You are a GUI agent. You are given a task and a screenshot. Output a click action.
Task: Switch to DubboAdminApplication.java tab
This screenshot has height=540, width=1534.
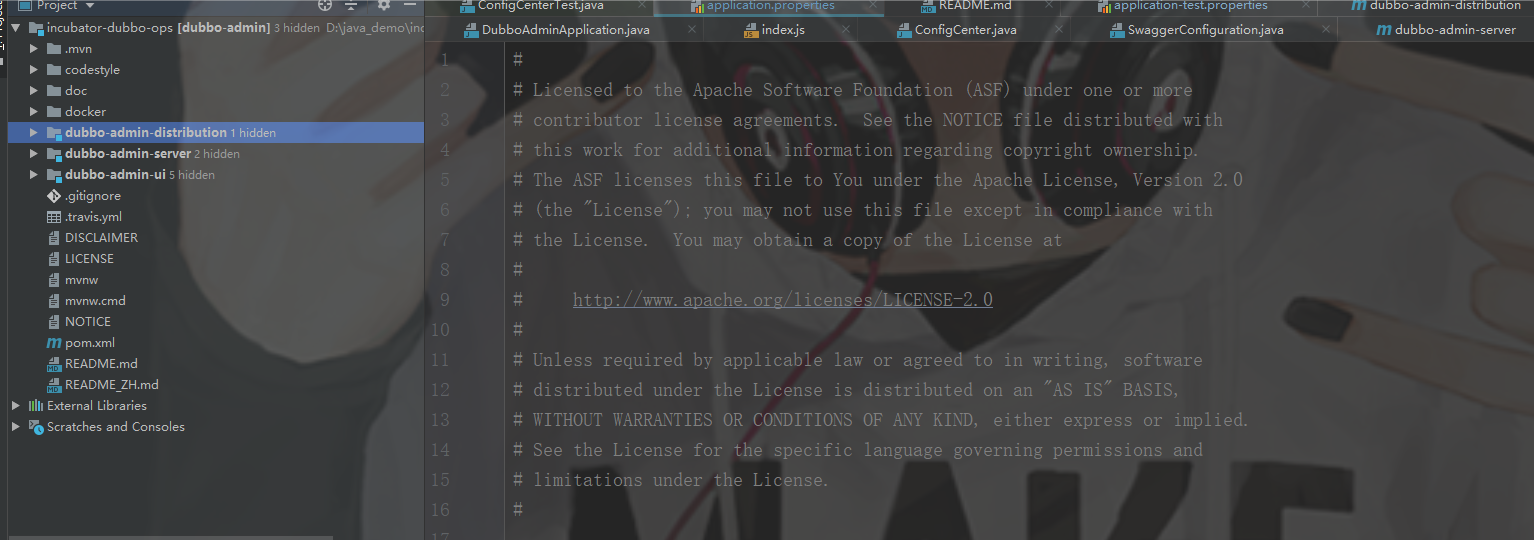tap(565, 29)
